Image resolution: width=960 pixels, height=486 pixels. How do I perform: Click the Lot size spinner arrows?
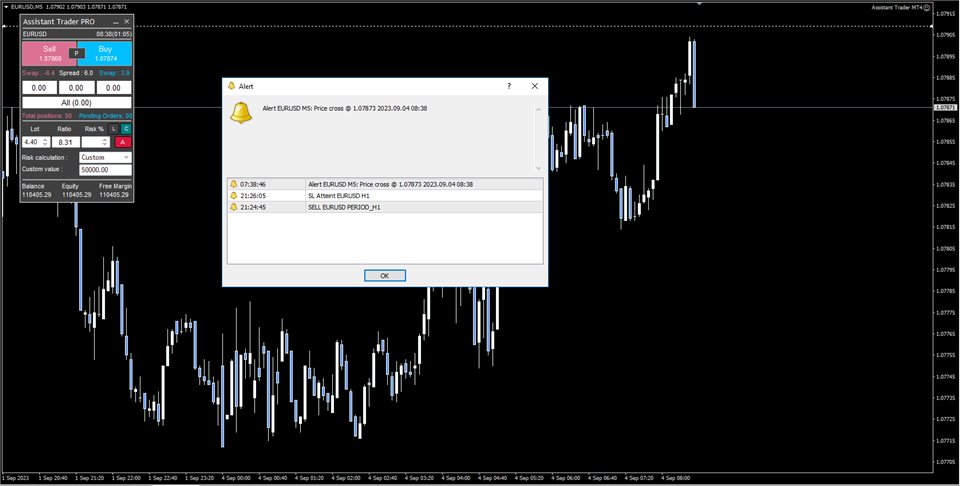click(45, 142)
